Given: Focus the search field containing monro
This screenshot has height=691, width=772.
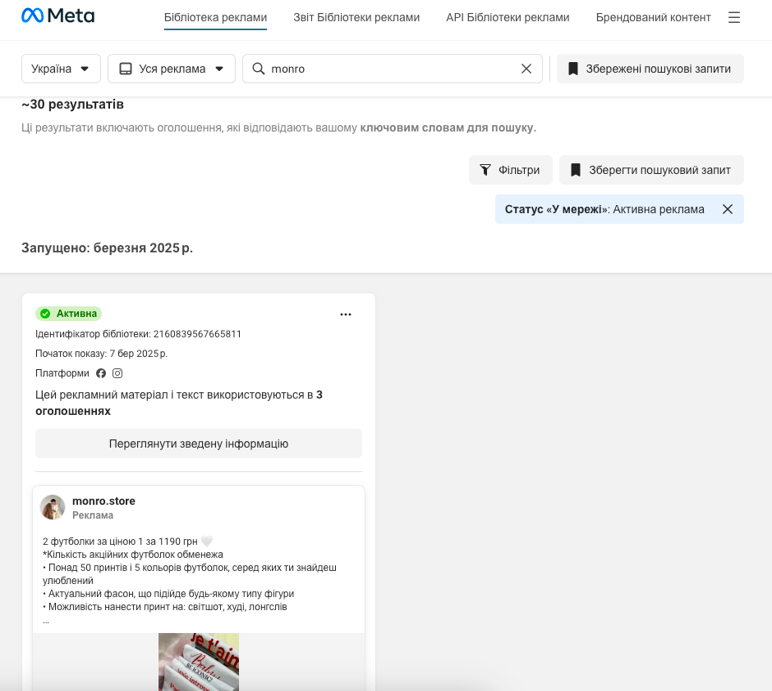Looking at the screenshot, I should 392,68.
